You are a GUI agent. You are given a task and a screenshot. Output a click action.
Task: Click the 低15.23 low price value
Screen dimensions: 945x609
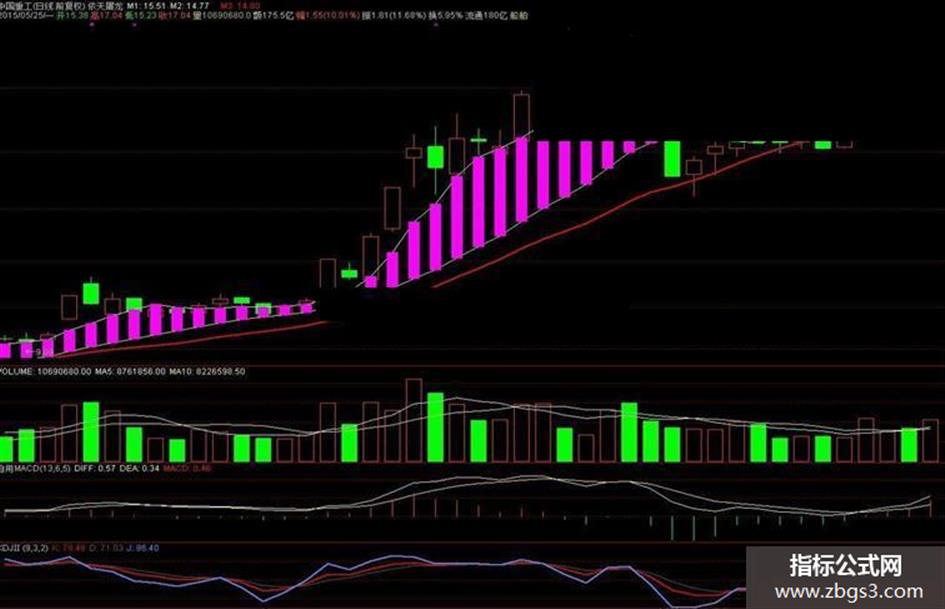click(141, 16)
